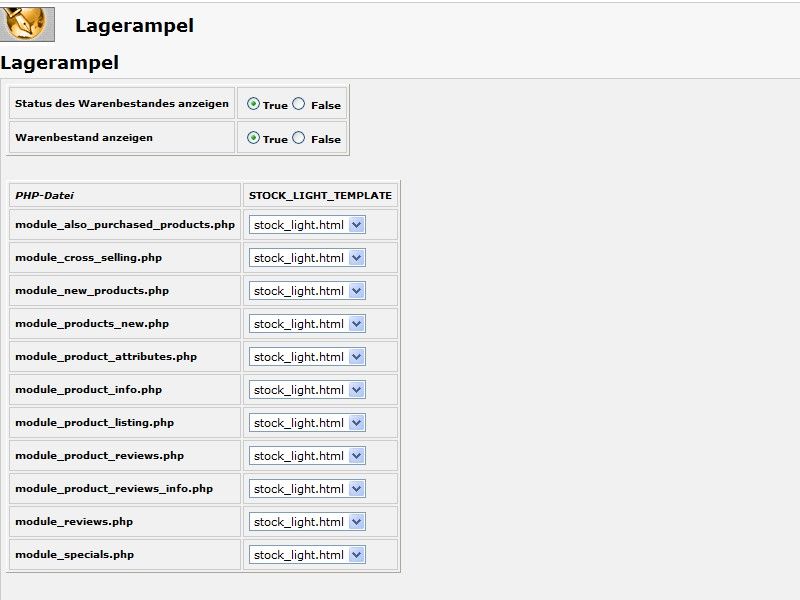
Task: Open template dropdown for module_product_info.php
Action: [307, 390]
